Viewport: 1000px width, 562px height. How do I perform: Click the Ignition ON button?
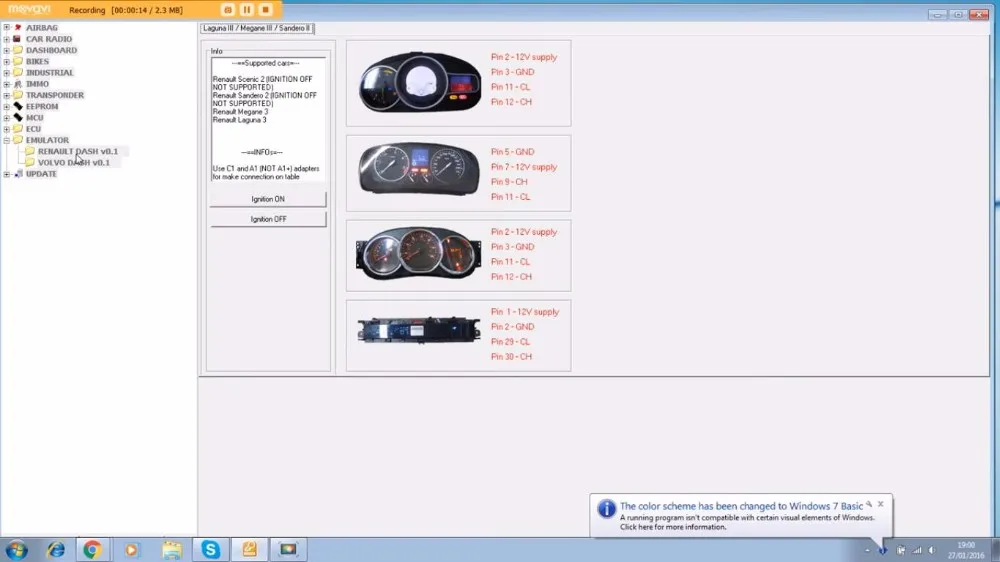(x=268, y=199)
